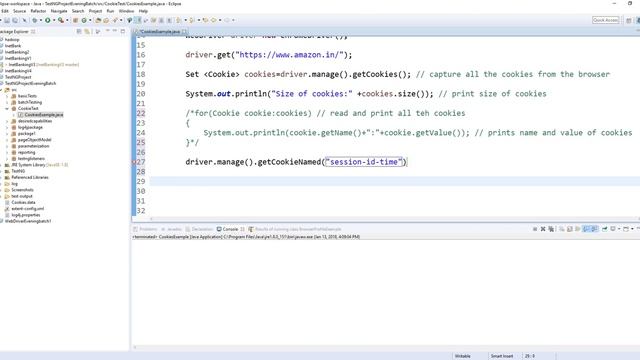Open the External Tools dropdown arrow
The width and height of the screenshot is (640, 360).
click(x=67, y=20)
